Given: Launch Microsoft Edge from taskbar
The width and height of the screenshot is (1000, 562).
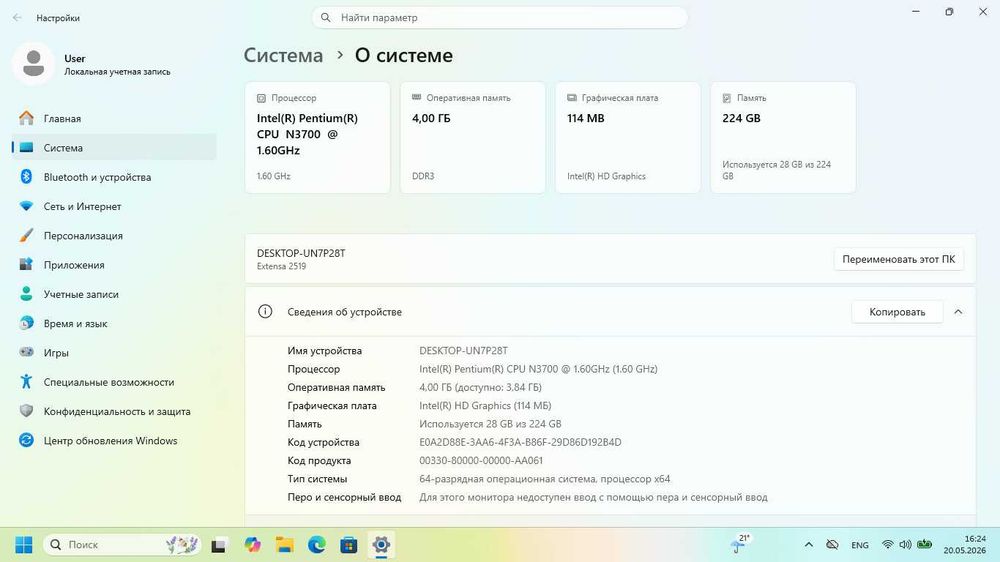Looking at the screenshot, I should [316, 545].
